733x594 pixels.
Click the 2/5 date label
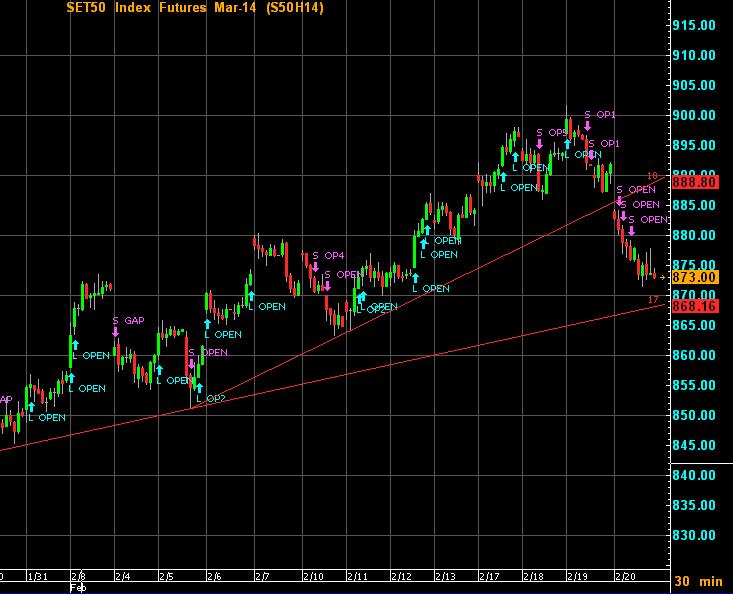(x=166, y=576)
